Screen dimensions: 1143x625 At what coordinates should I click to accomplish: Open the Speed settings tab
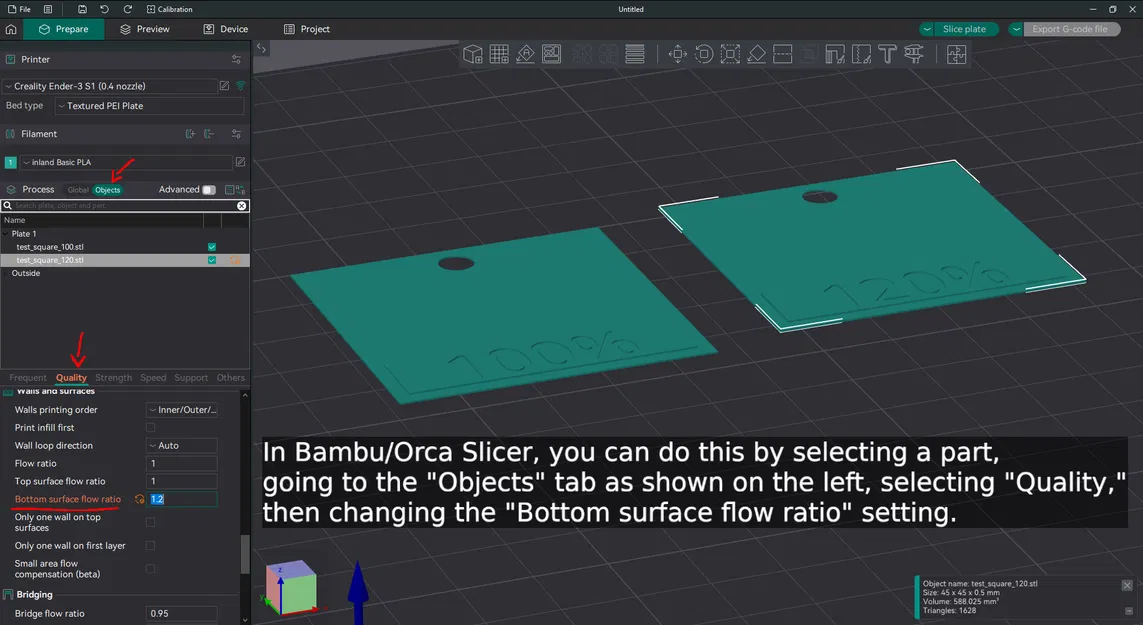pos(153,378)
